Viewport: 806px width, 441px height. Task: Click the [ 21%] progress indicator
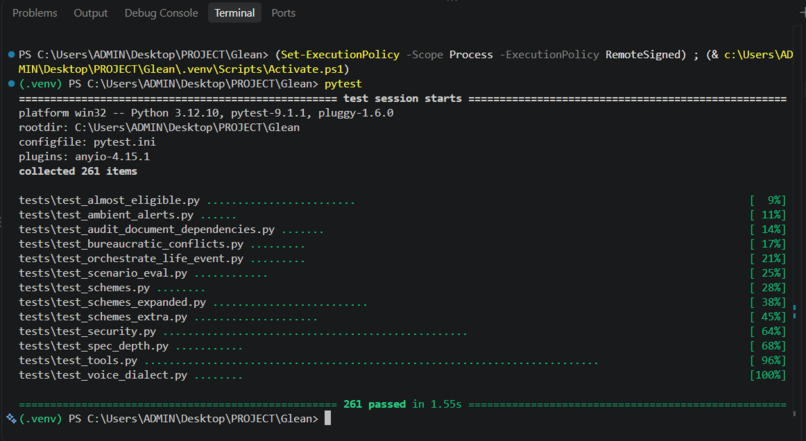point(768,259)
